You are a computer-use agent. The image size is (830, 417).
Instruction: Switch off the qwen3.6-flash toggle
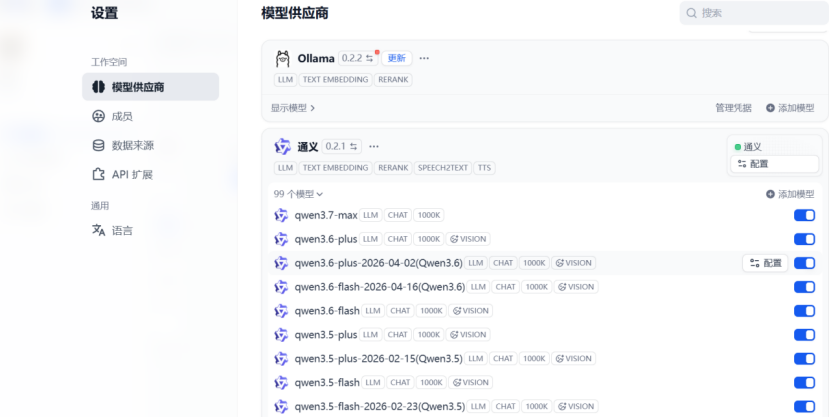tap(804, 311)
